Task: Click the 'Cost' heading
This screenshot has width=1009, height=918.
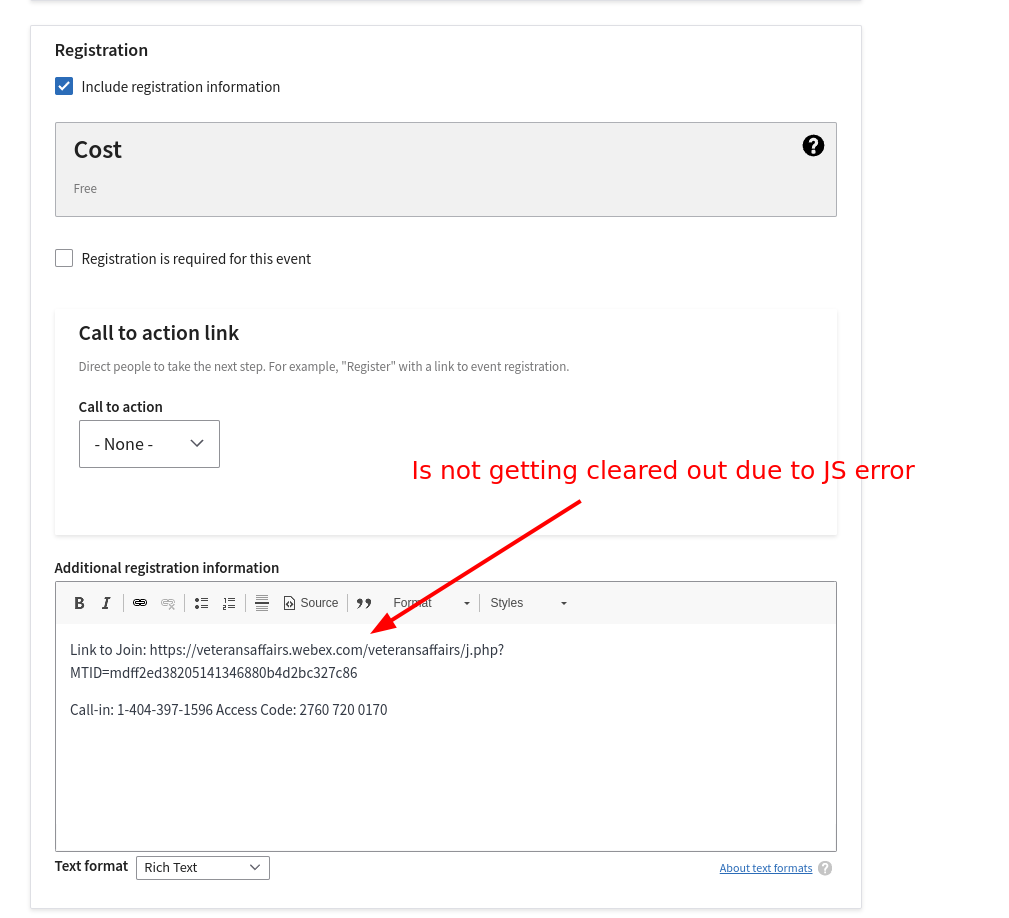Action: (97, 150)
